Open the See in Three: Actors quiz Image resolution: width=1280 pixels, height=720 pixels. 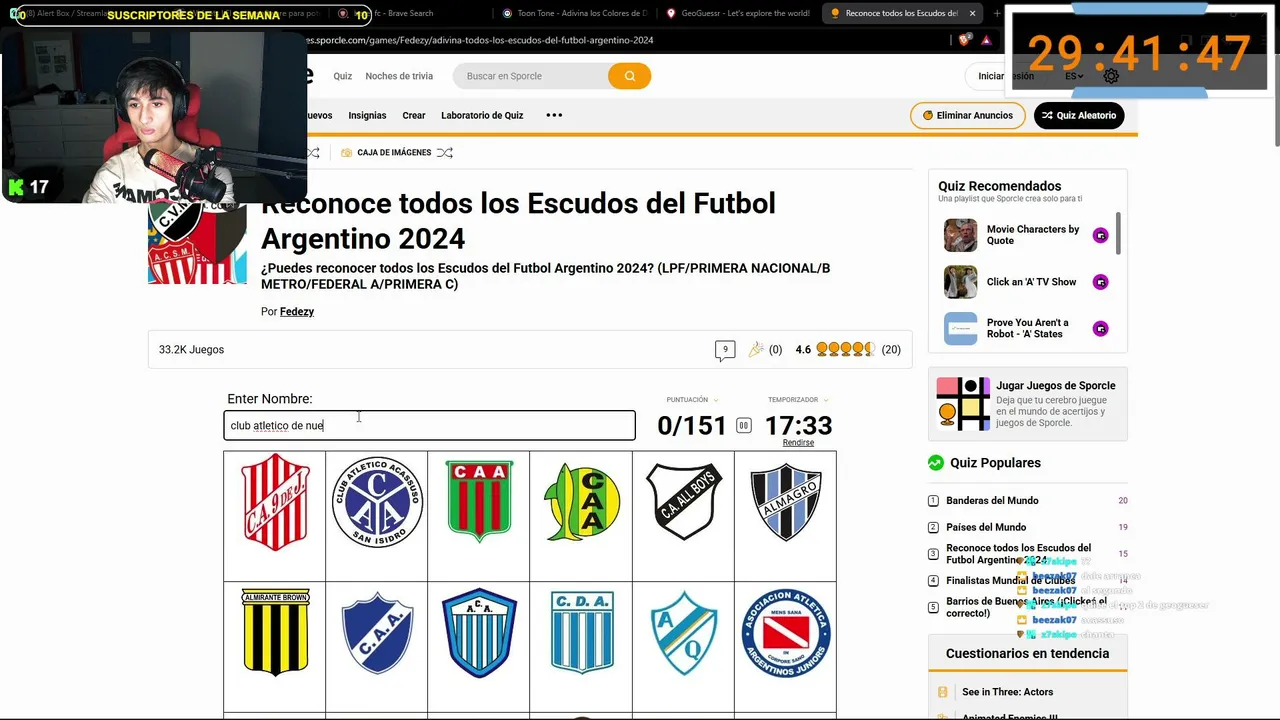[x=1007, y=692]
